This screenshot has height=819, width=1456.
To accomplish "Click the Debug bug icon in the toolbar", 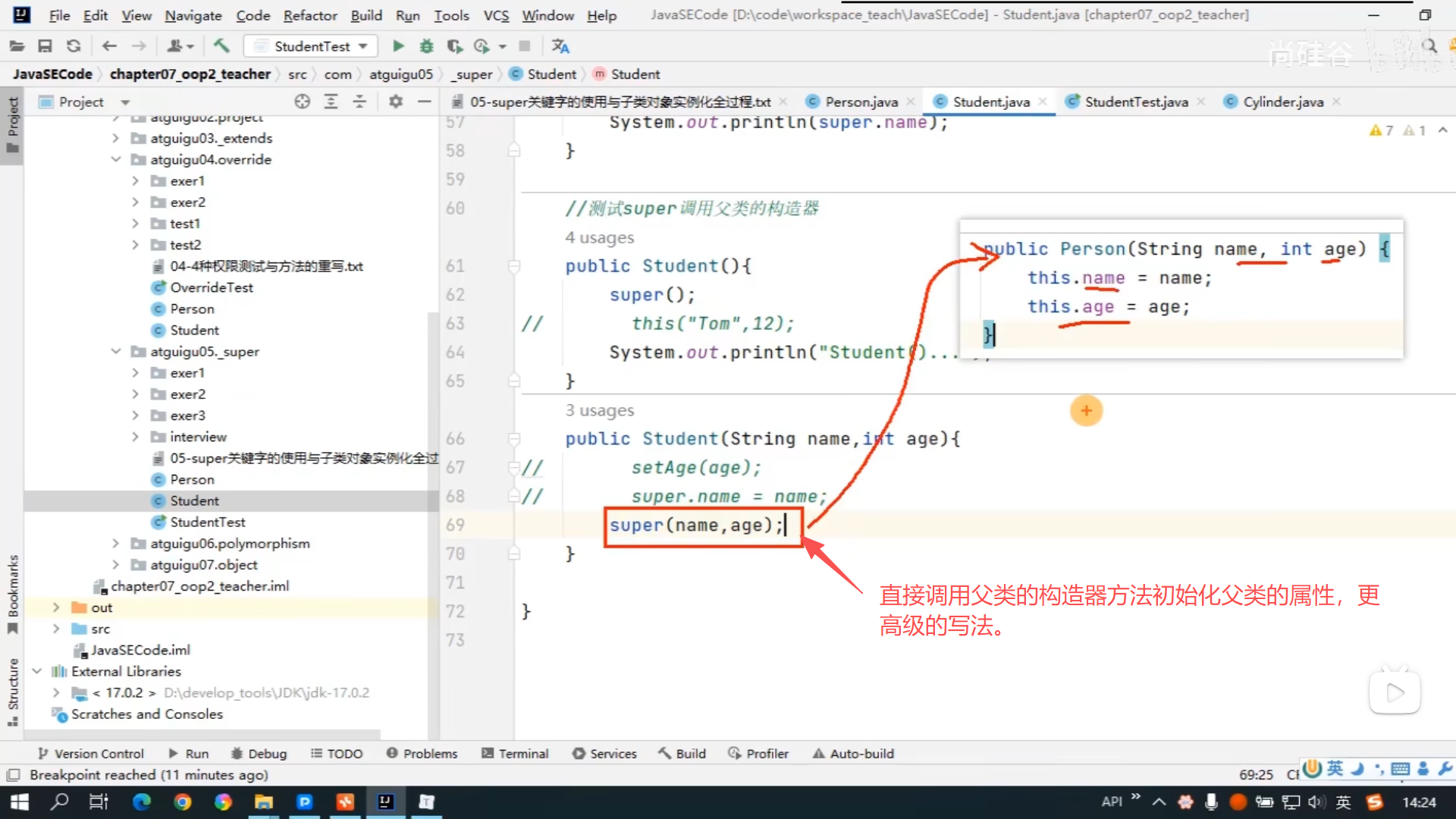I will (x=426, y=46).
